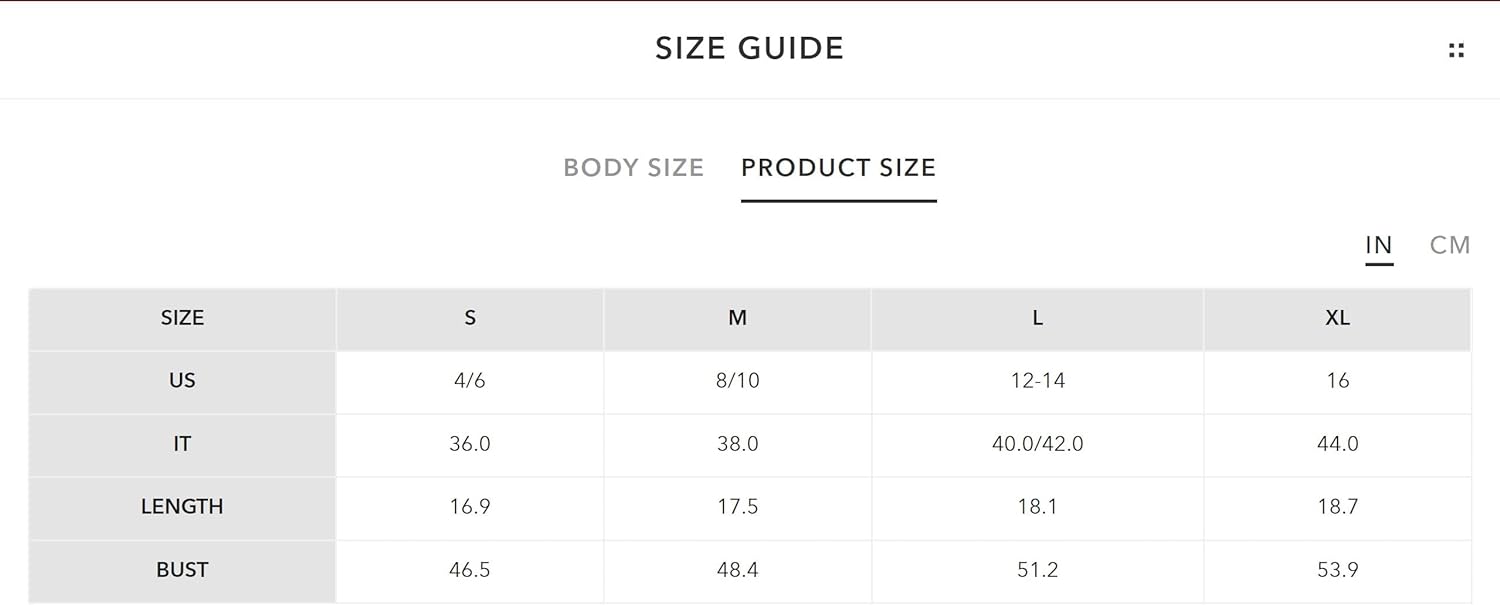Click the 4/6 US size cell
The height and width of the screenshot is (605, 1500).
tap(470, 381)
